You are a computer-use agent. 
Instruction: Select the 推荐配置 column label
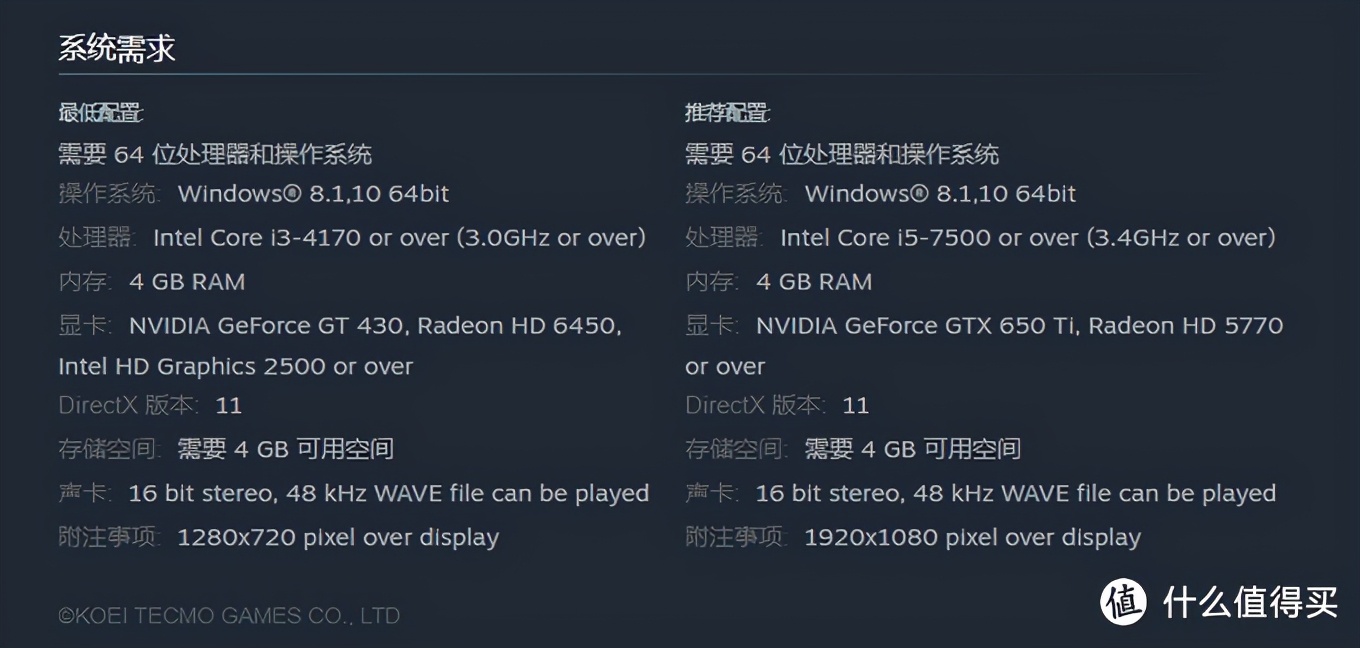(x=727, y=113)
